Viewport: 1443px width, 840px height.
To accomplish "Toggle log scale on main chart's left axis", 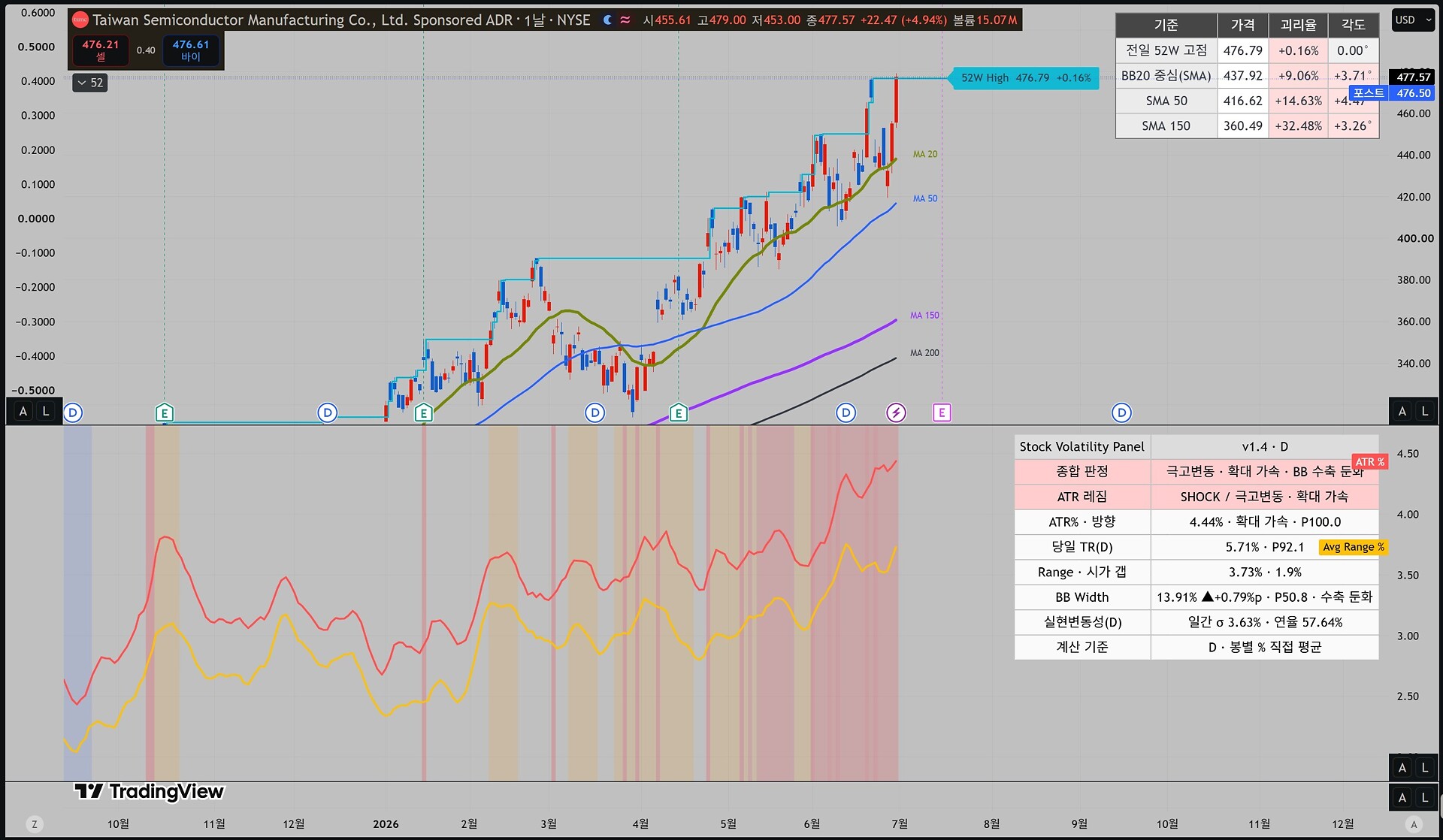I will (x=46, y=411).
